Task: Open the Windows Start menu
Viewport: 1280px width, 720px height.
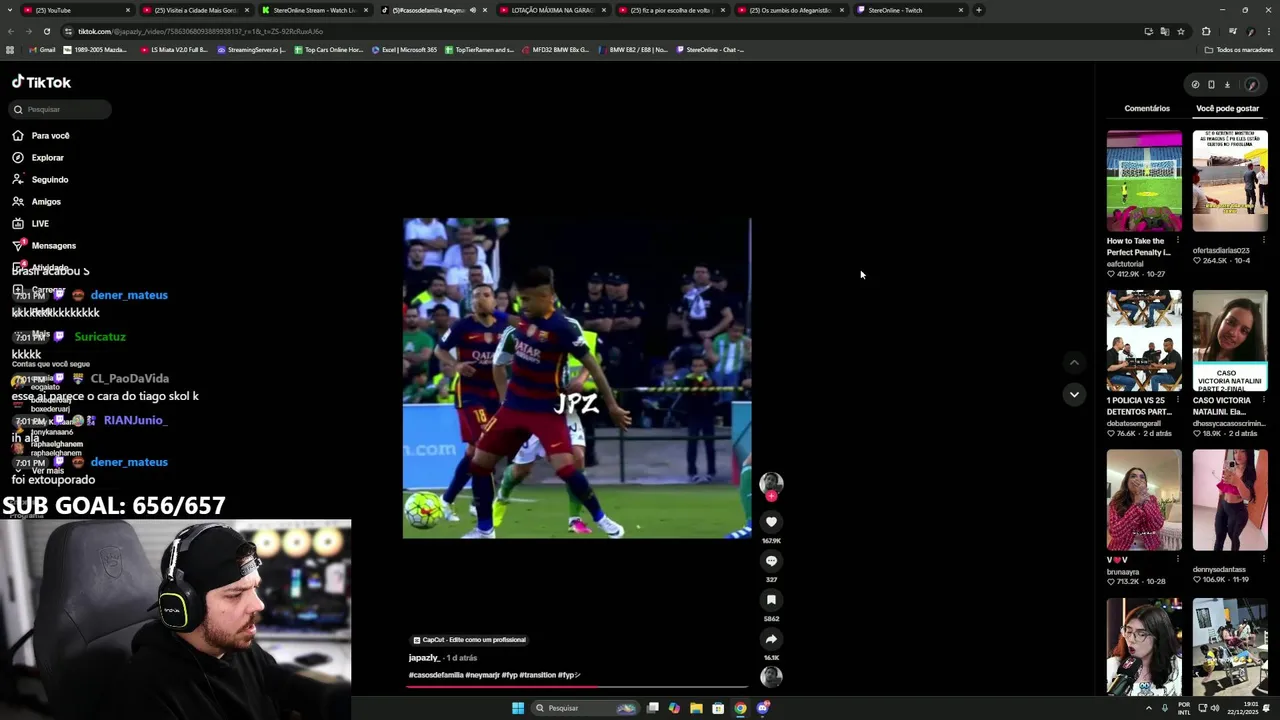Action: (x=518, y=708)
